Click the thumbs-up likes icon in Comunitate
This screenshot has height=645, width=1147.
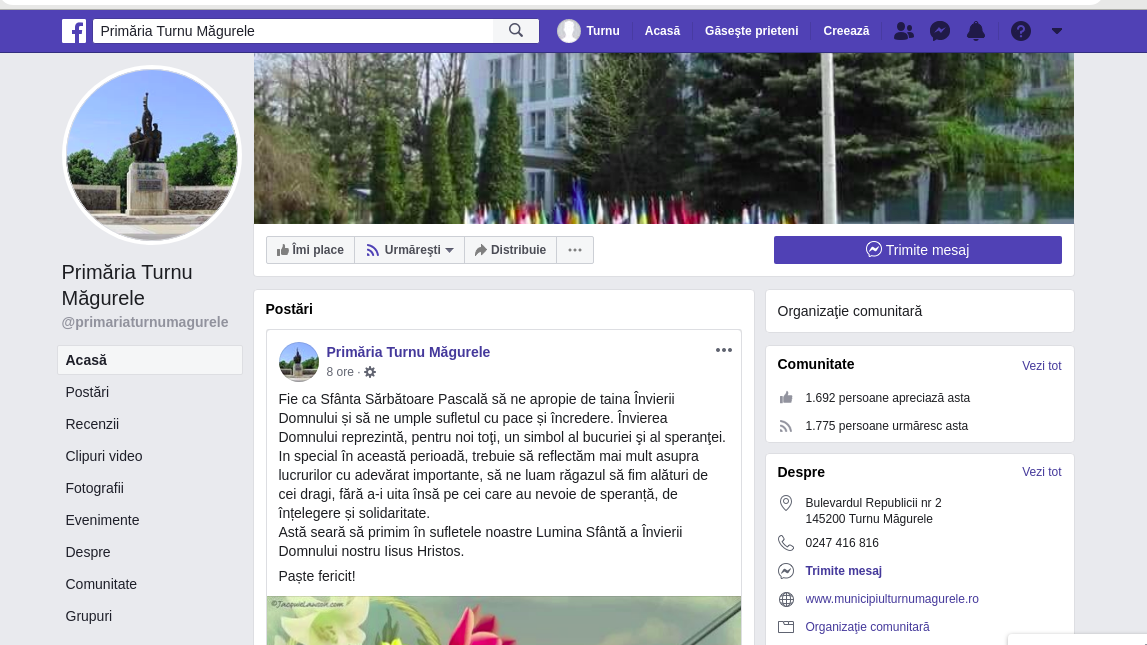(x=786, y=398)
